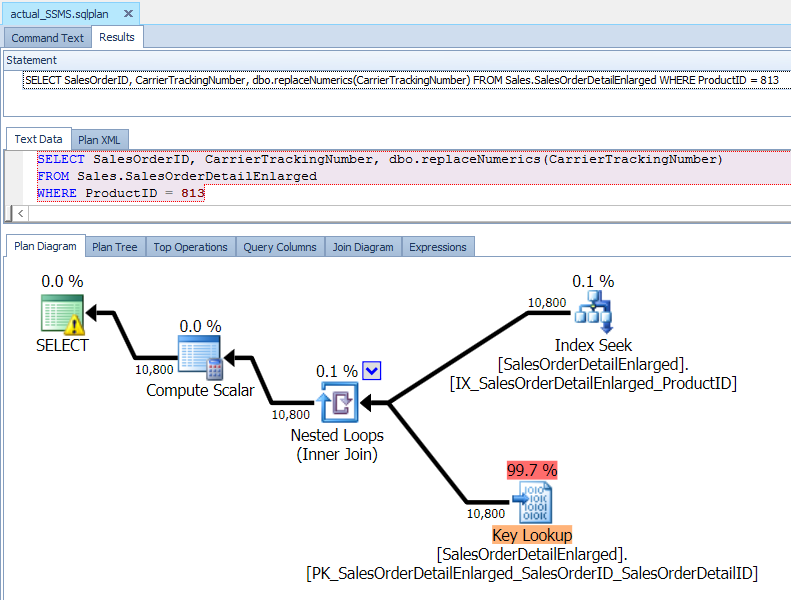Click the left arrow of the horizontal scrollbar
The width and height of the screenshot is (791, 600).
22,213
